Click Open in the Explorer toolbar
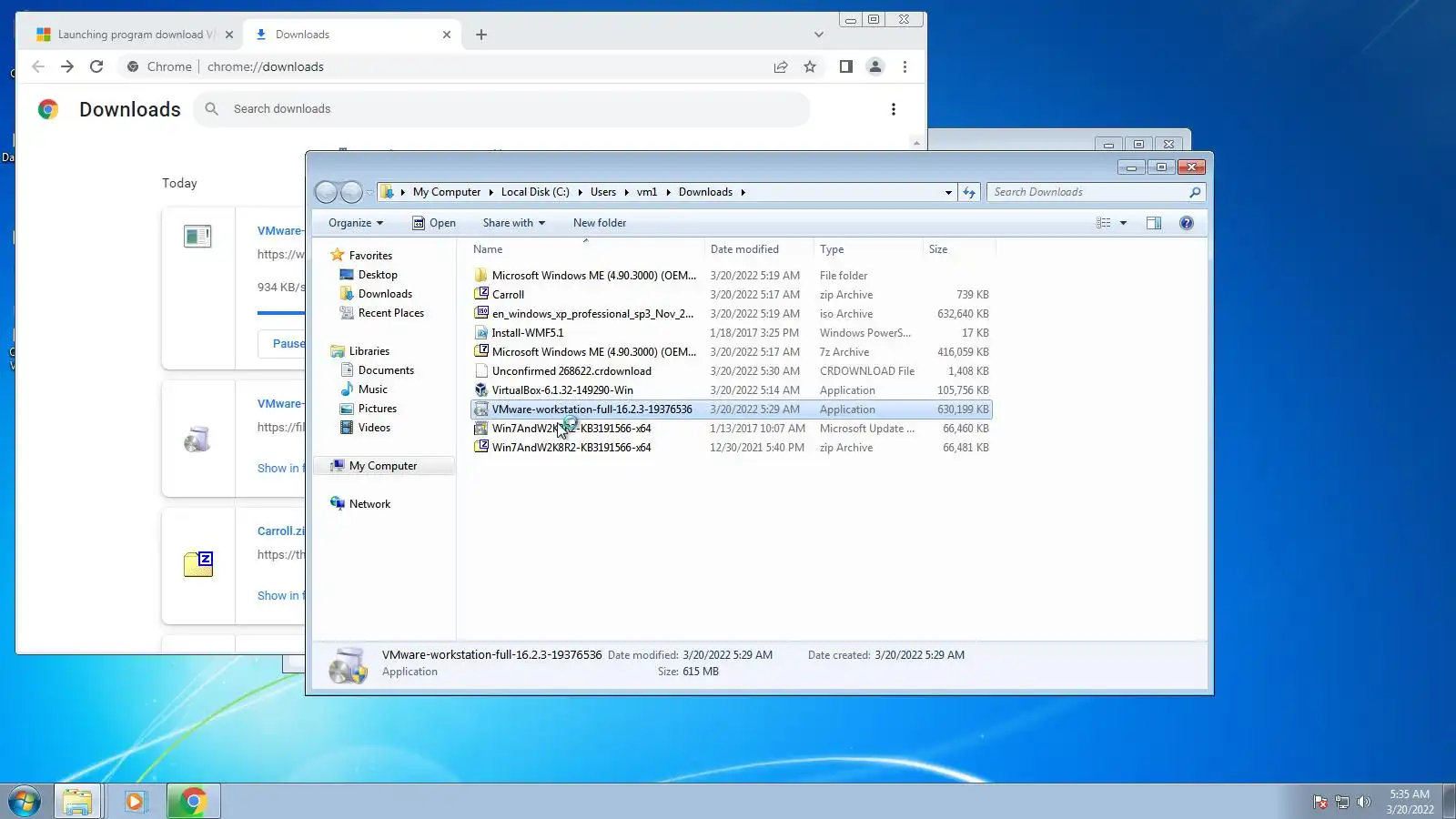1456x819 pixels. tap(434, 223)
